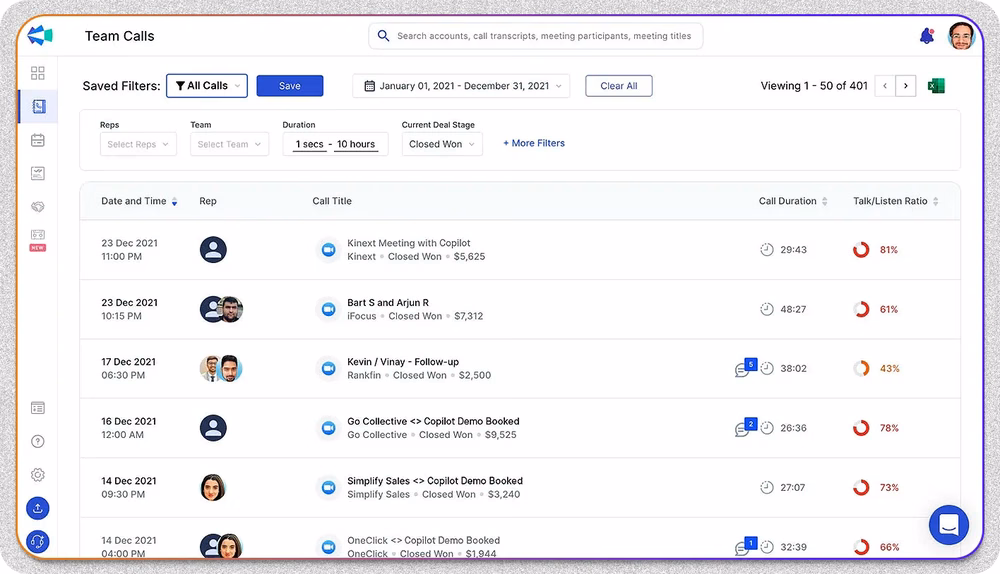Export calls with the Excel icon
Screen dimensions: 1000x574
click(936, 85)
